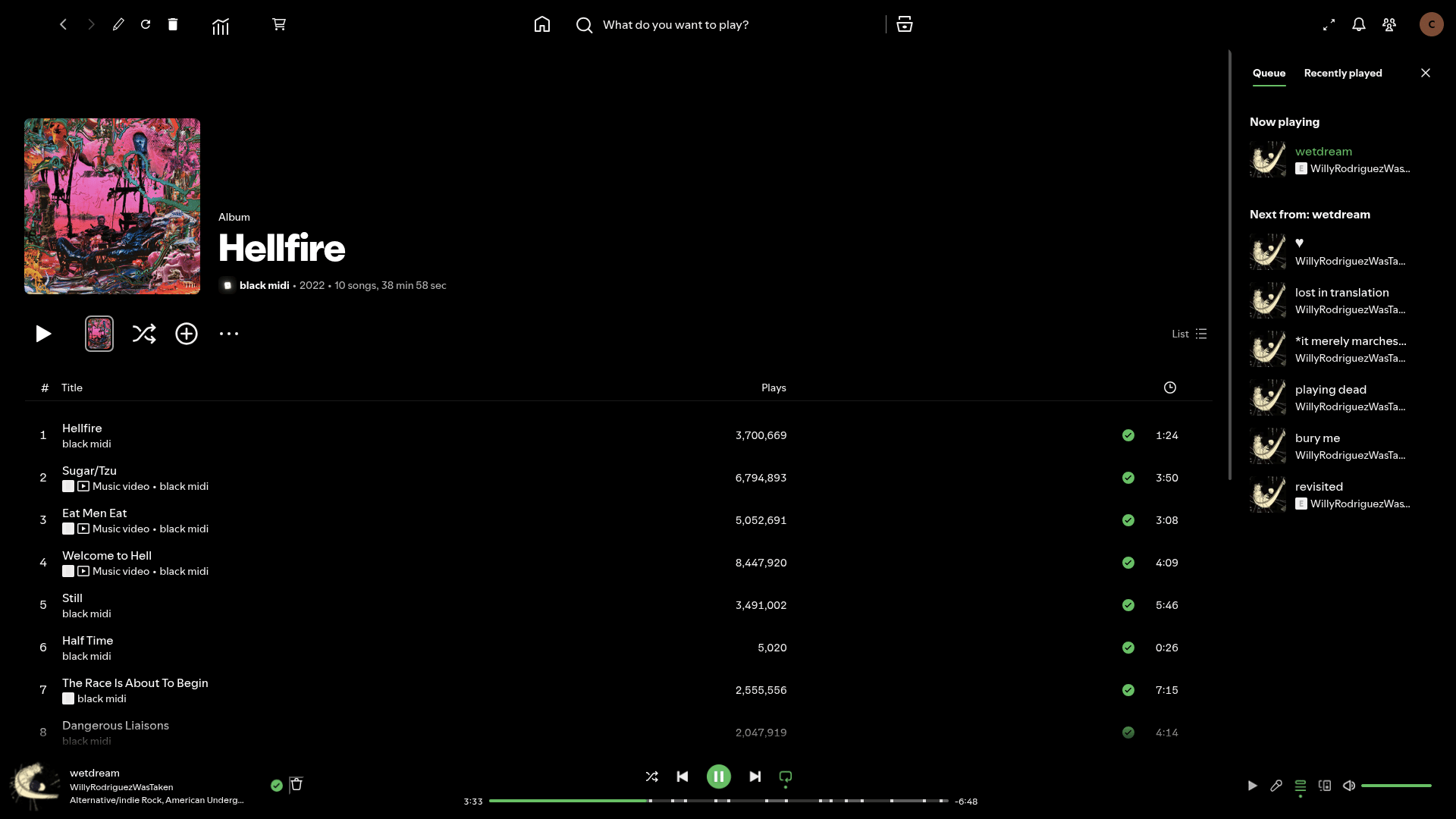1456x819 pixels.
Task: Toggle saved checkmark for Eat Men Eat
Action: (x=1128, y=520)
